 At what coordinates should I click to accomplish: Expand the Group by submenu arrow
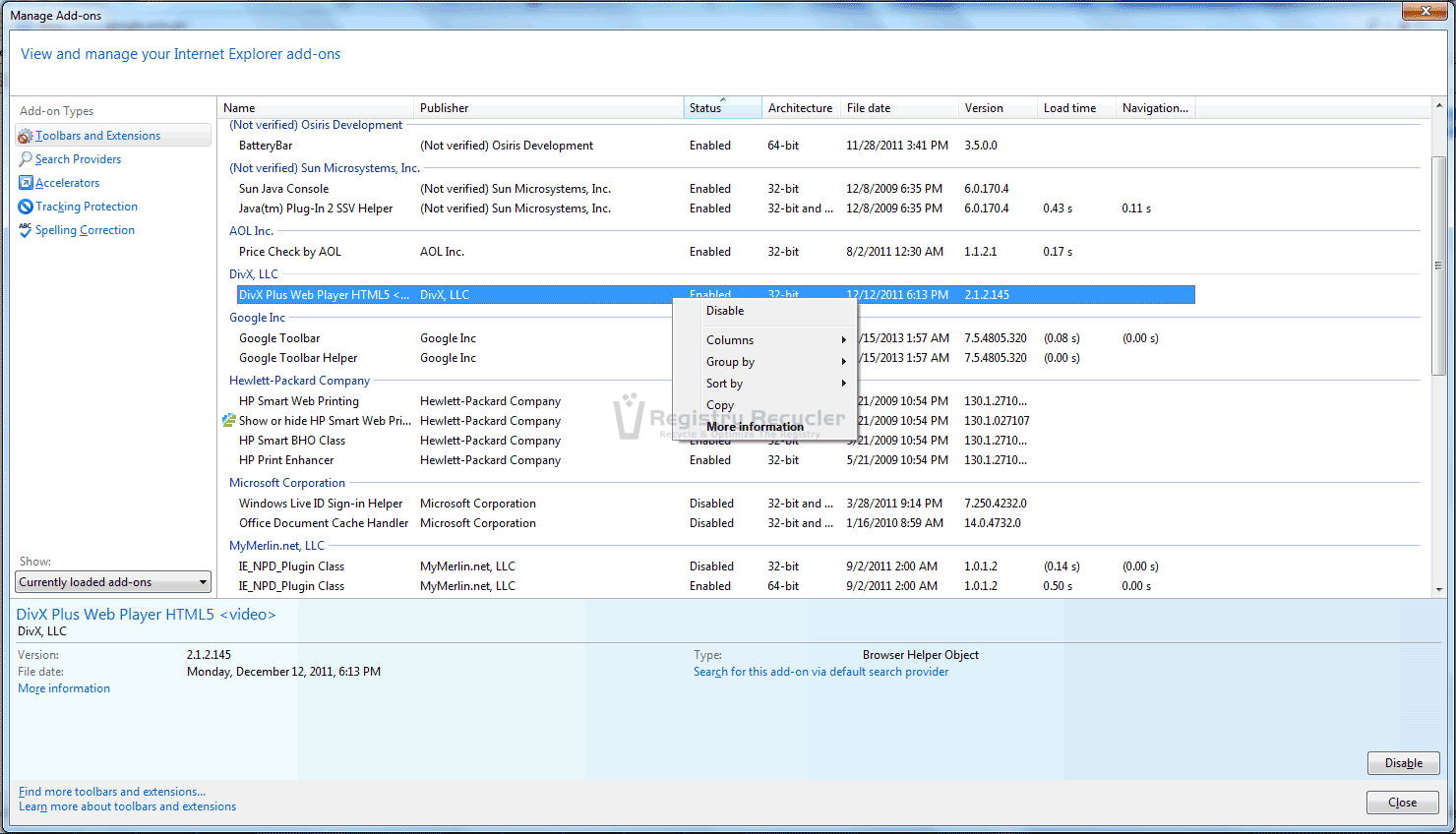click(844, 362)
